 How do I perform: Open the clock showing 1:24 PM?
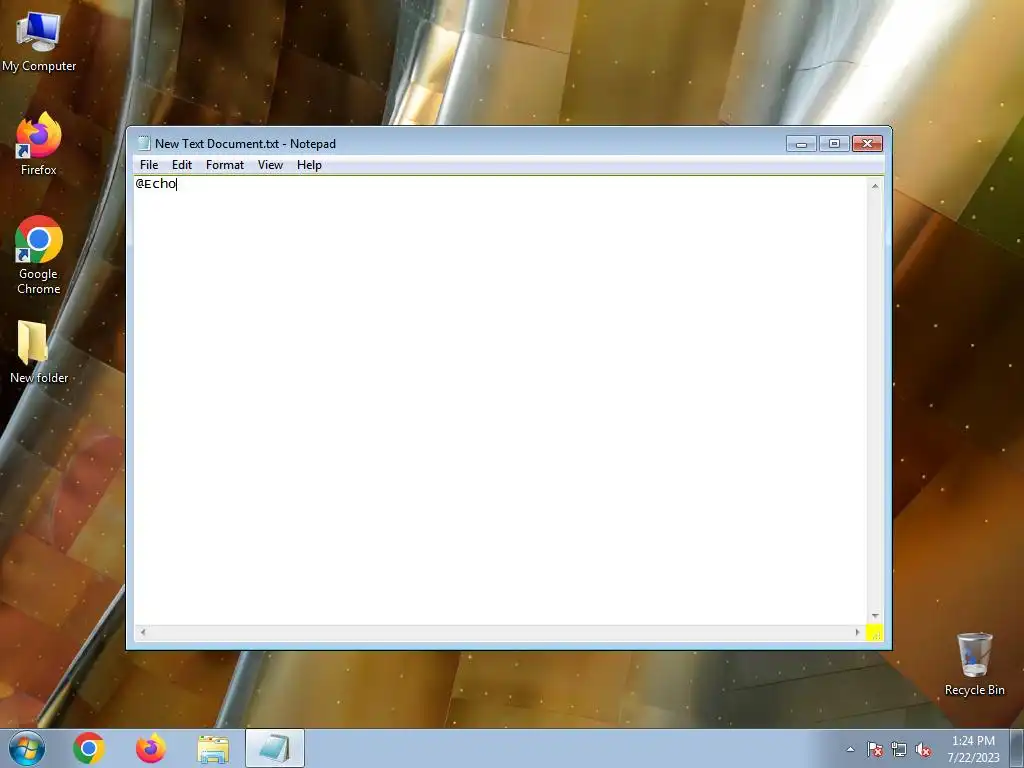coord(973,749)
